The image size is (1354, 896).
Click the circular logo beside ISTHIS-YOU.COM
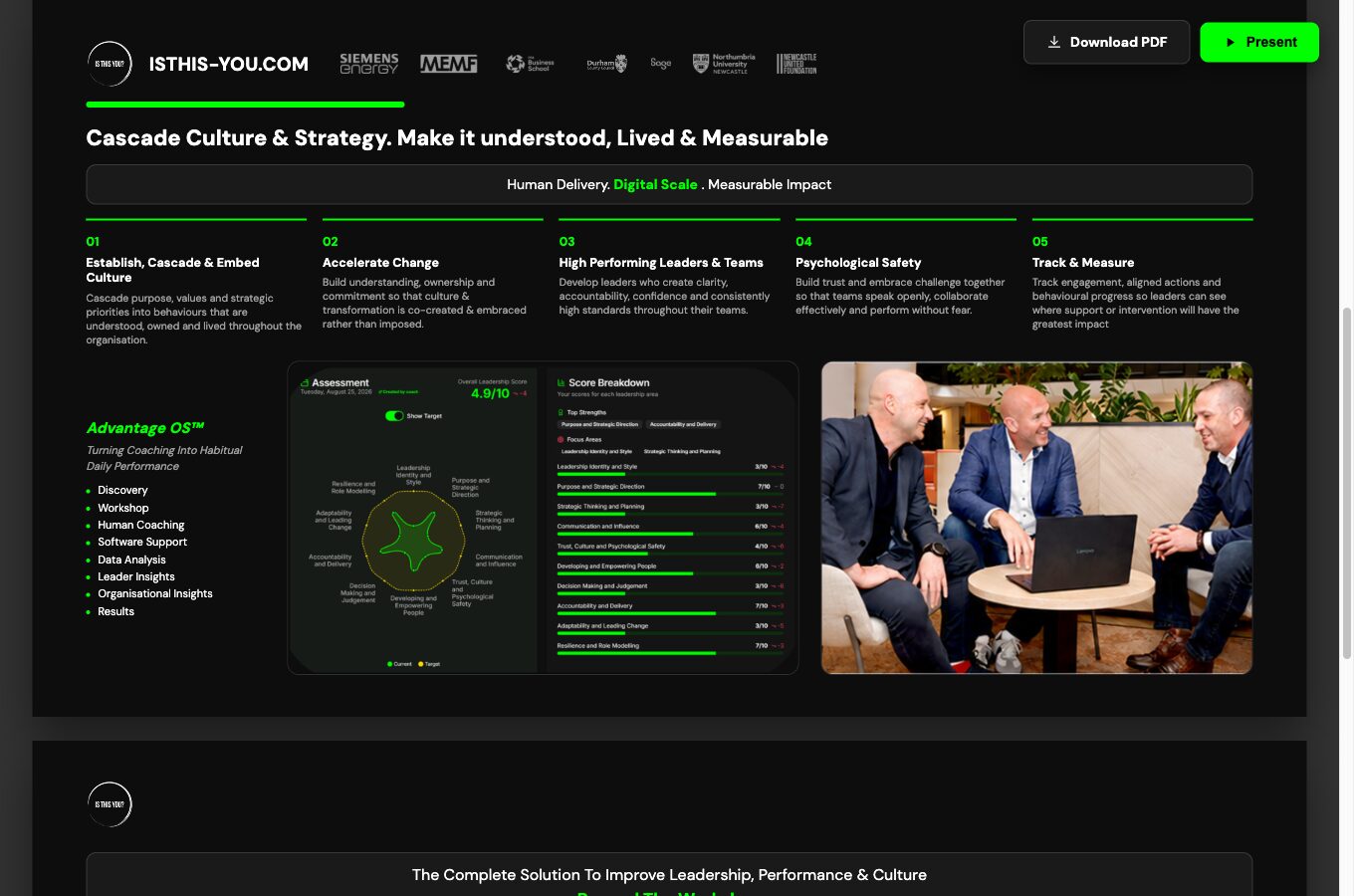(110, 64)
